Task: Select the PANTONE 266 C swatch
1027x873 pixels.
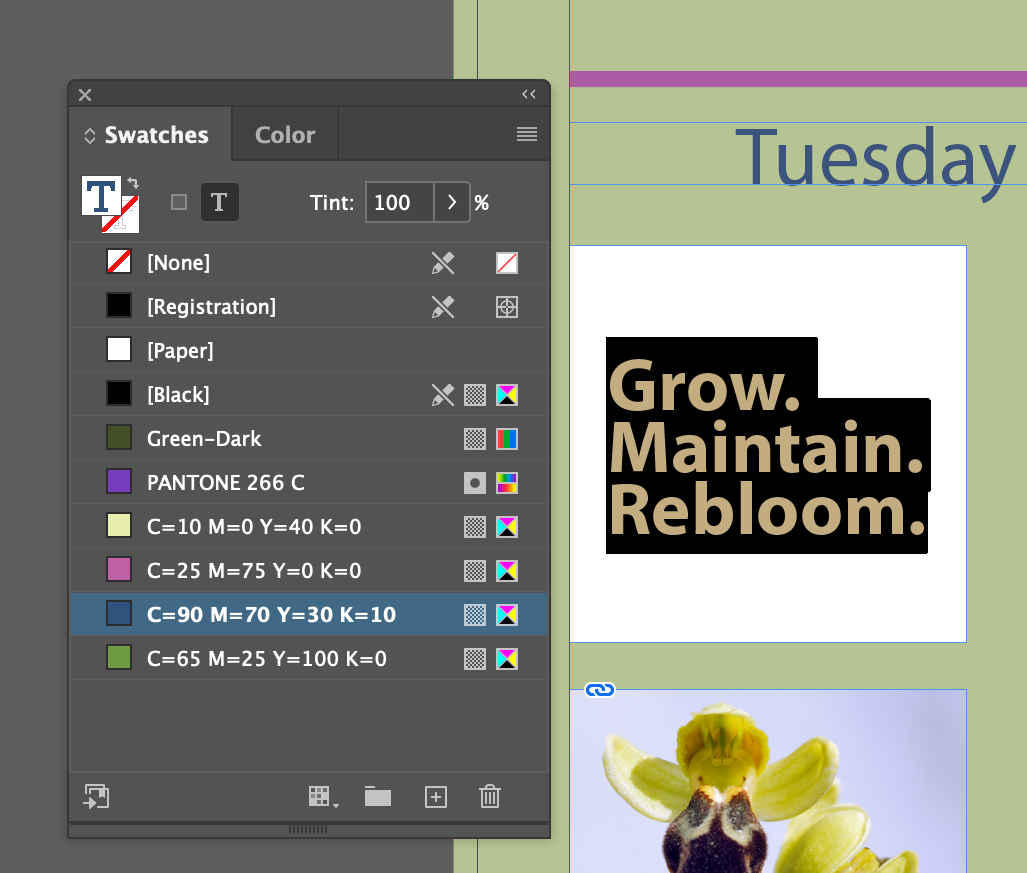Action: coord(308,483)
